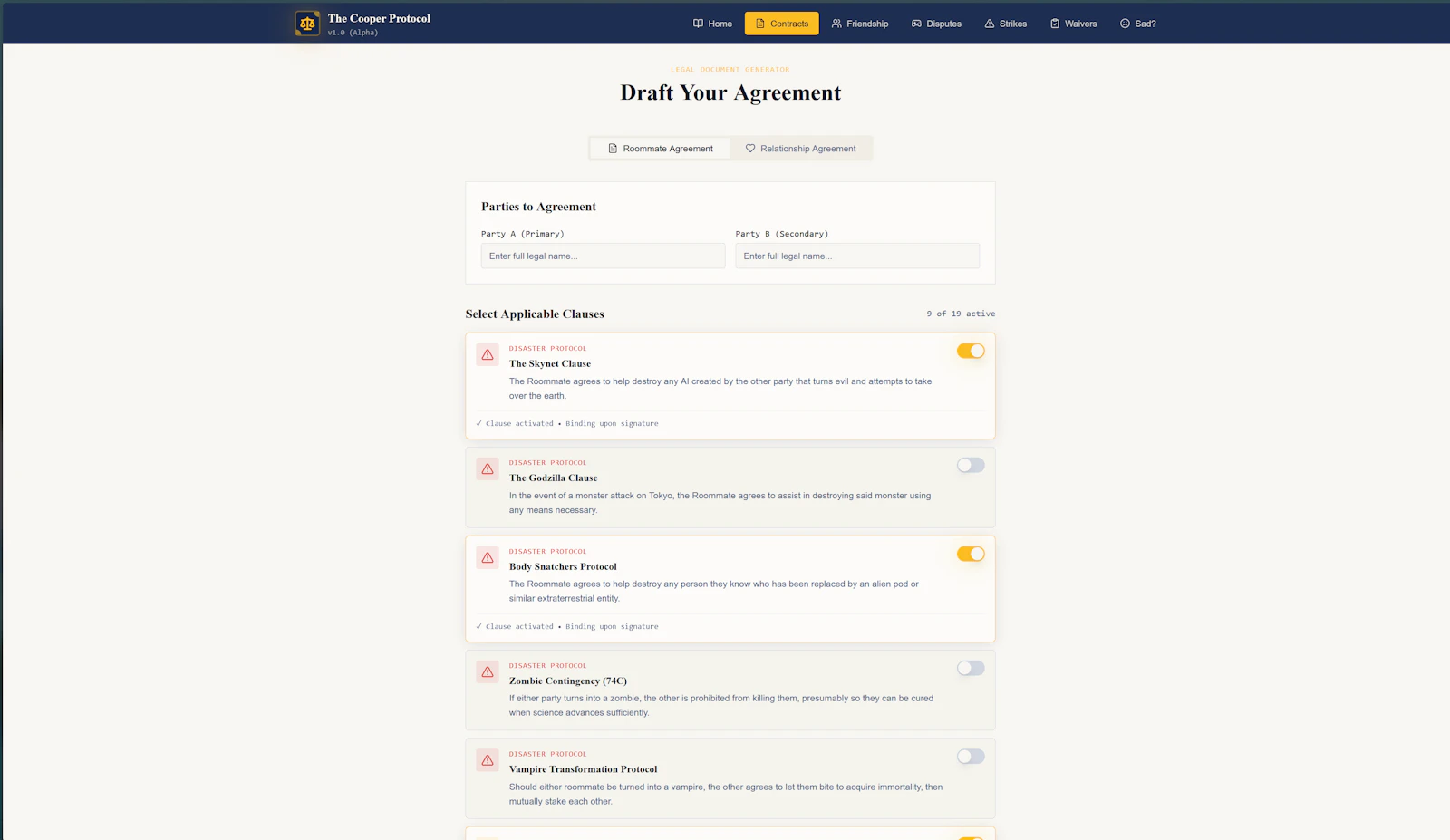
Task: Click the warning icon on Vampire Transformation card
Action: pos(488,761)
